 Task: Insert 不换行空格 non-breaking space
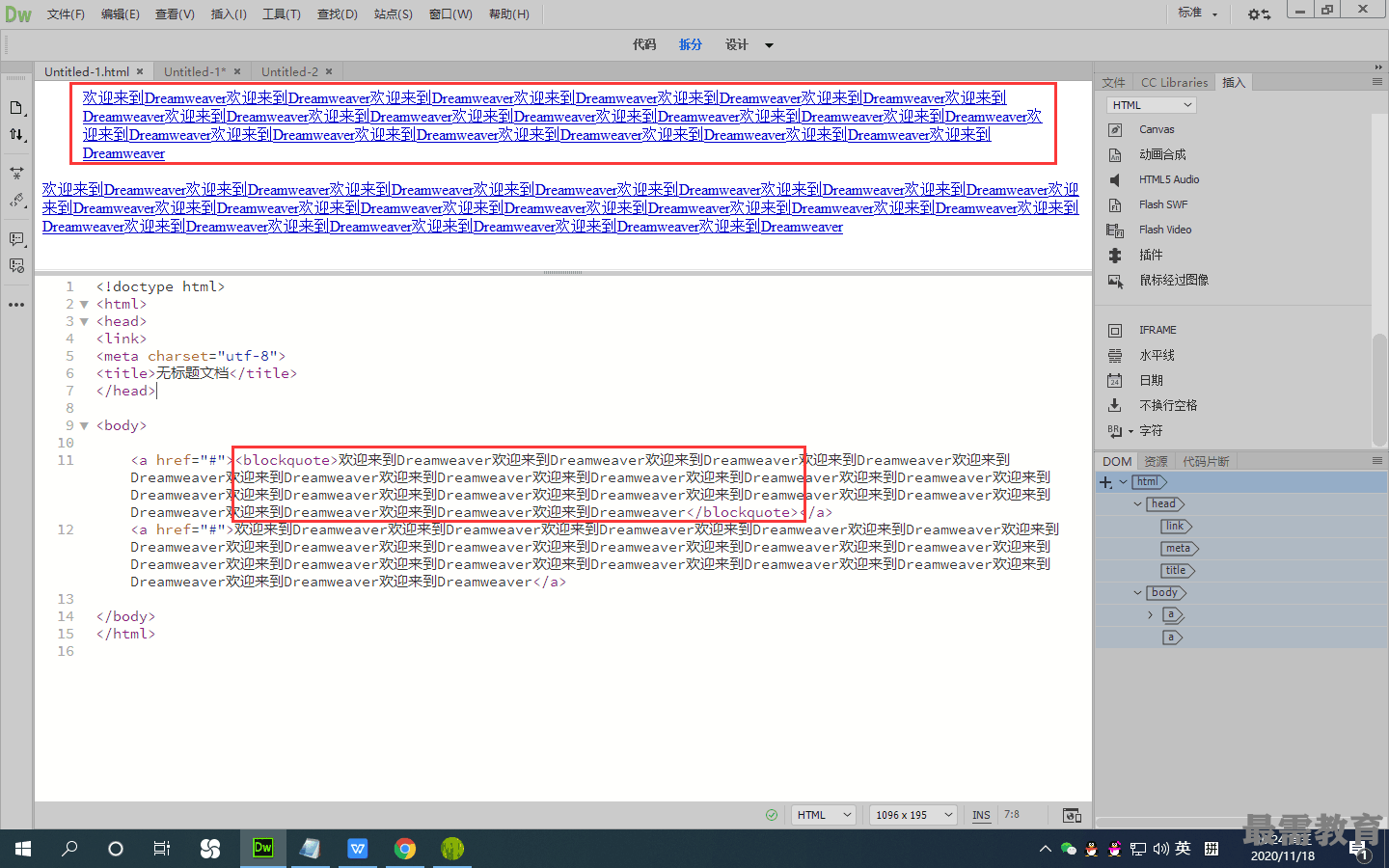click(1168, 405)
